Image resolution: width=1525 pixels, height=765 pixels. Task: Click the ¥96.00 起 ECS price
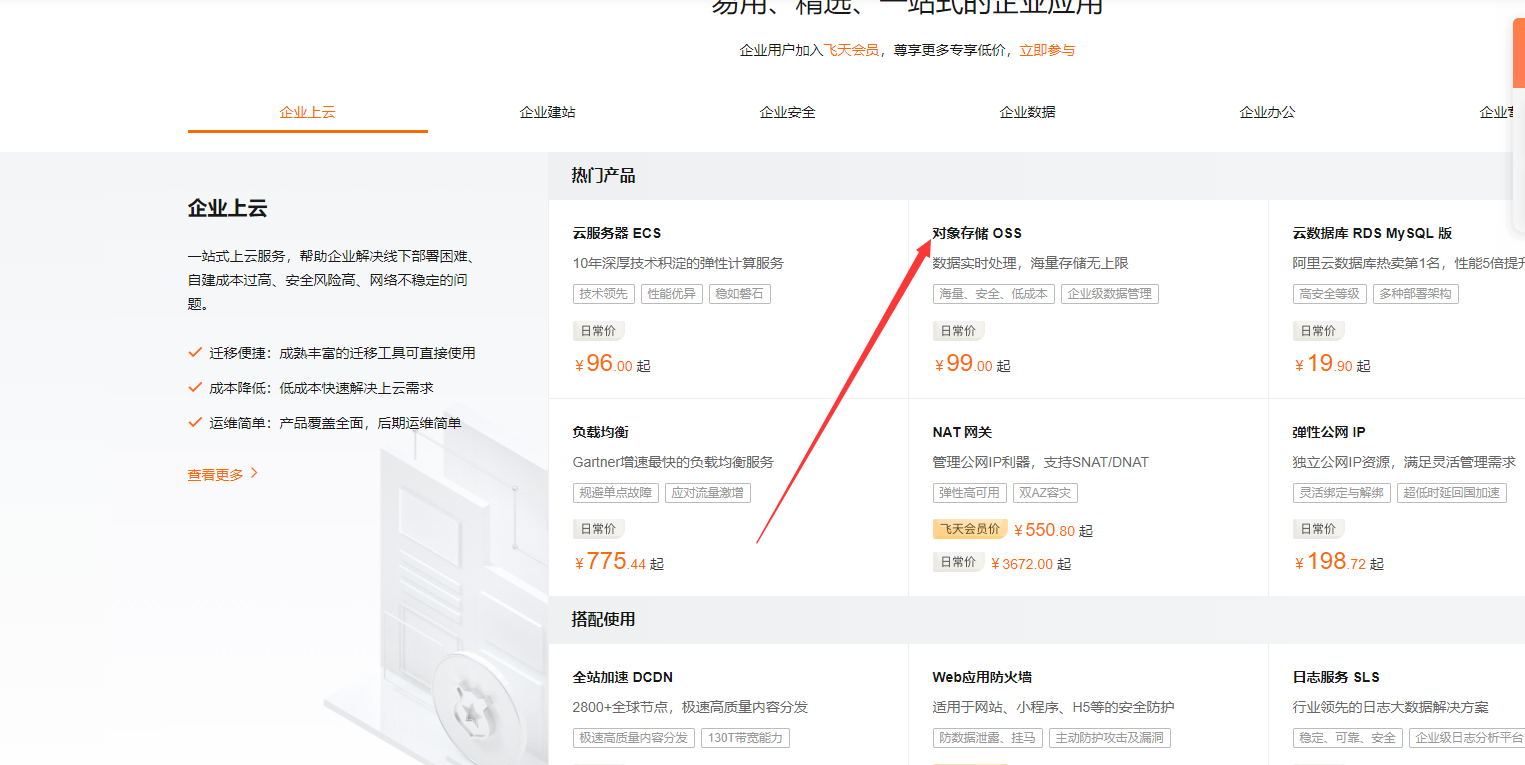point(612,364)
